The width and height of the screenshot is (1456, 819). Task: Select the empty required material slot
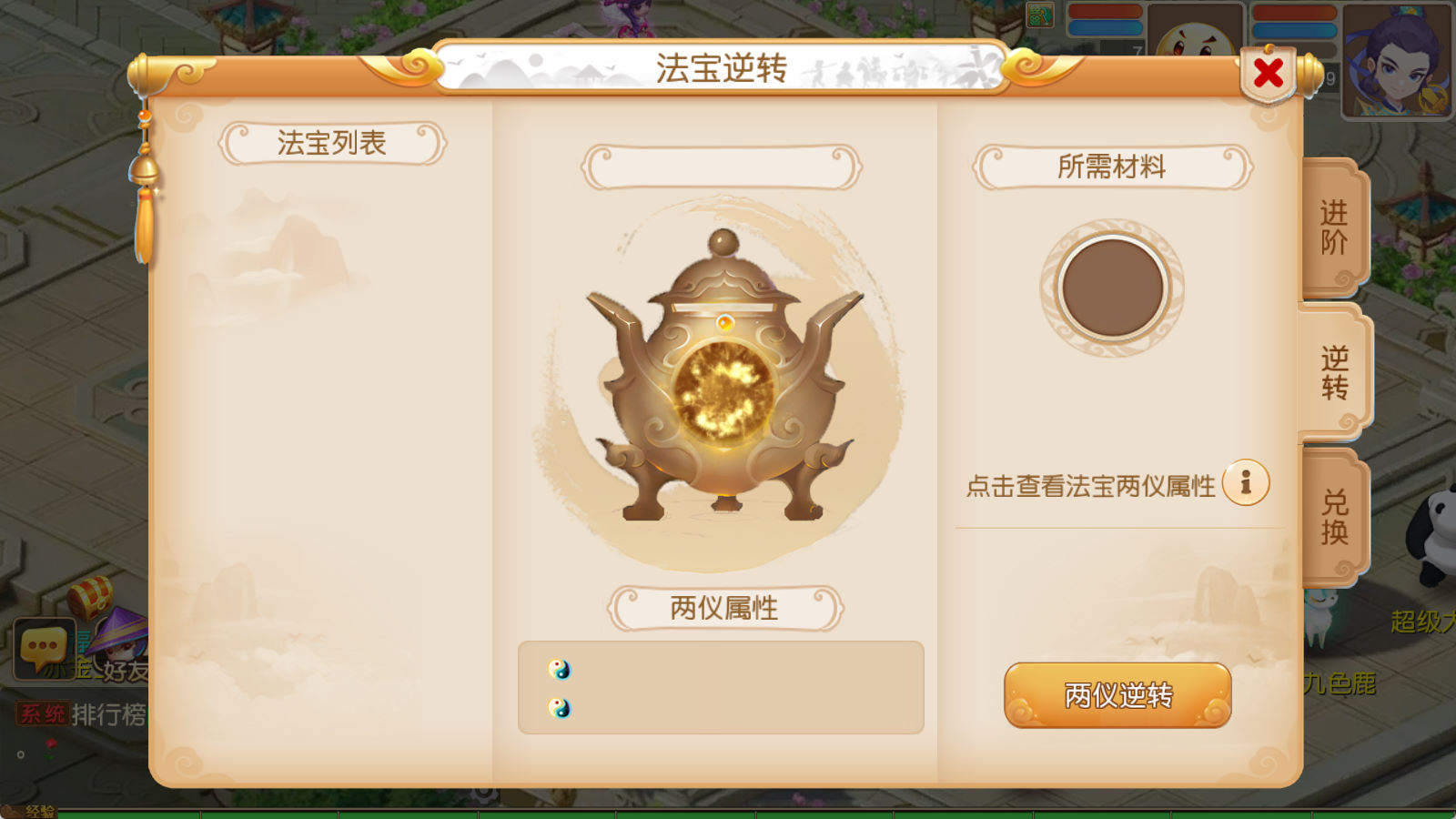[1112, 288]
